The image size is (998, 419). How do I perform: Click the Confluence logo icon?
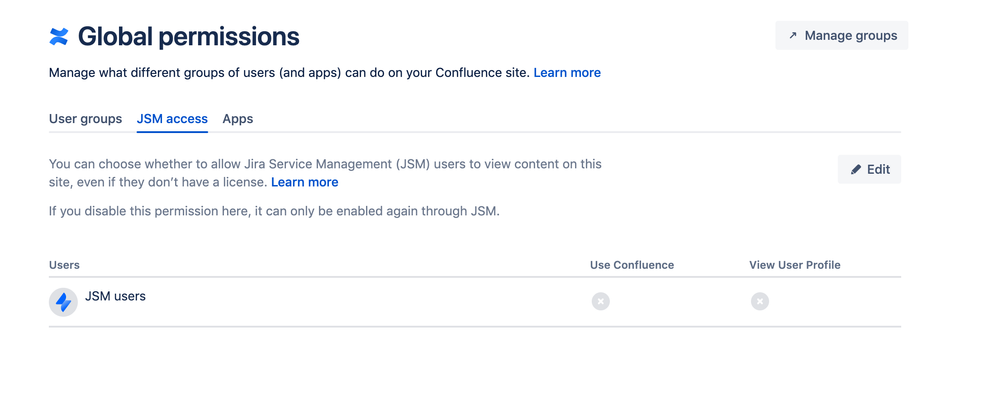point(59,37)
